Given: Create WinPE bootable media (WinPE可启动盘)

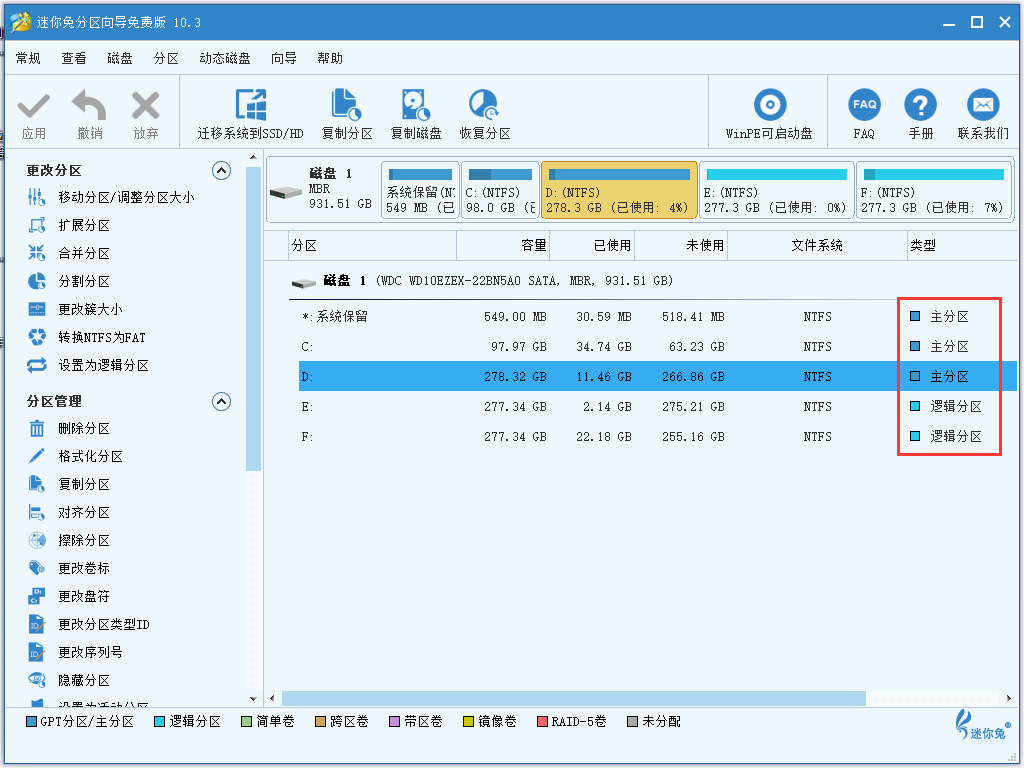Looking at the screenshot, I should coord(769,115).
